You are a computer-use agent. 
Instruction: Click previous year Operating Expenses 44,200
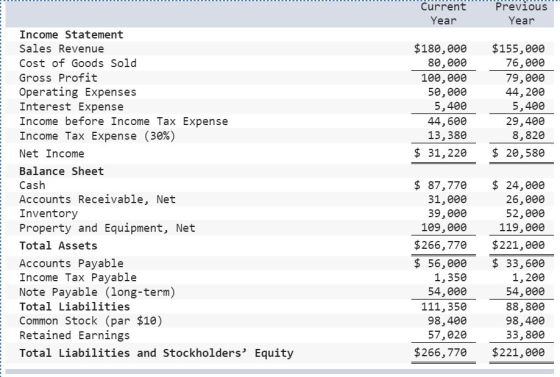[525, 92]
